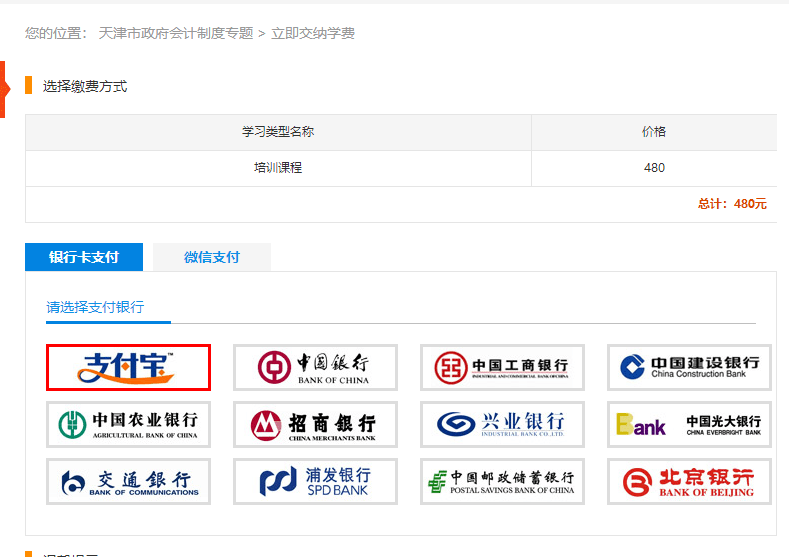789x557 pixels.
Task: Pick China Construction Bank 中国建设银行
Action: (x=689, y=367)
